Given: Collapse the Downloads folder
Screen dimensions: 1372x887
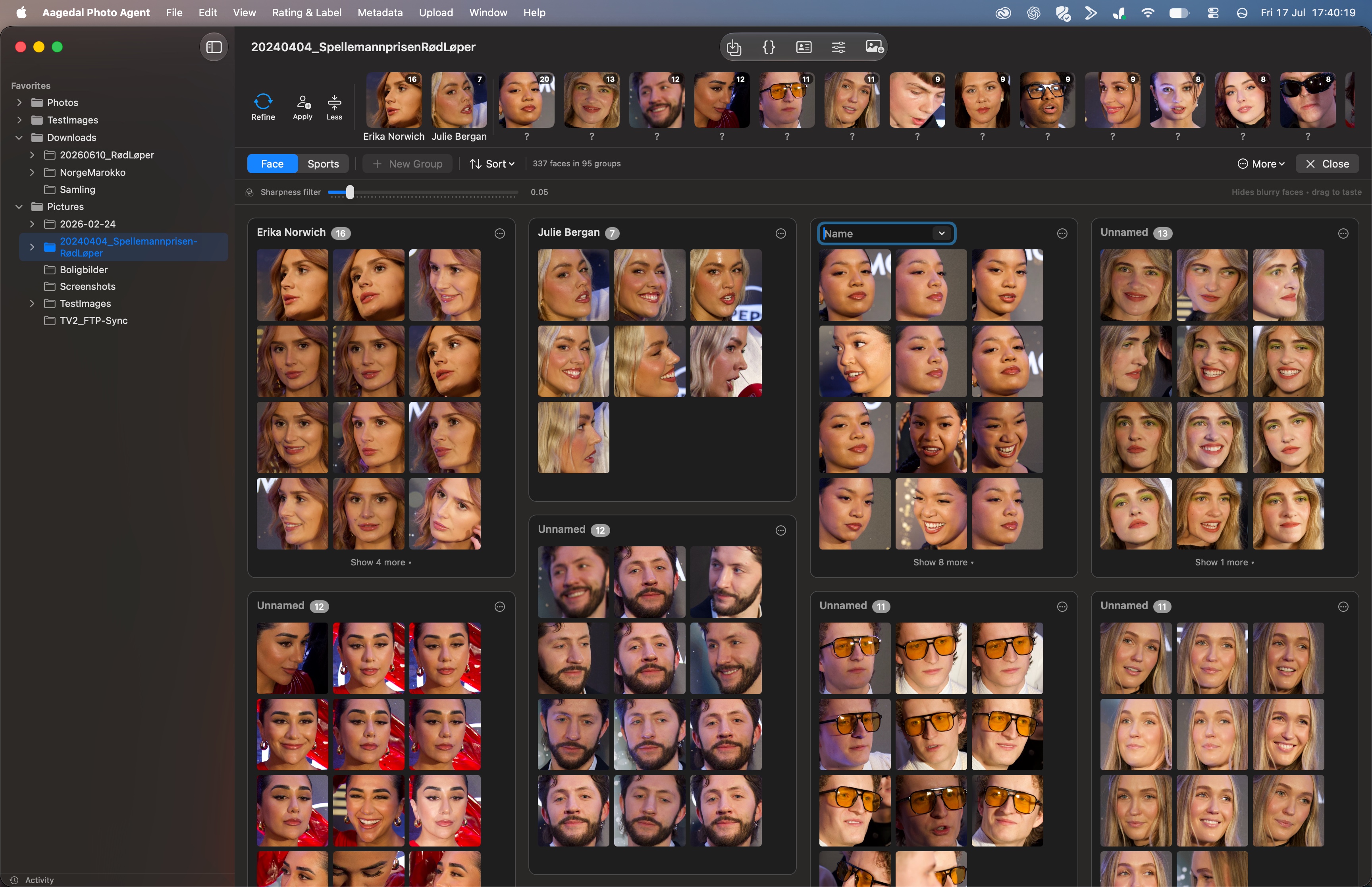Looking at the screenshot, I should (19, 138).
